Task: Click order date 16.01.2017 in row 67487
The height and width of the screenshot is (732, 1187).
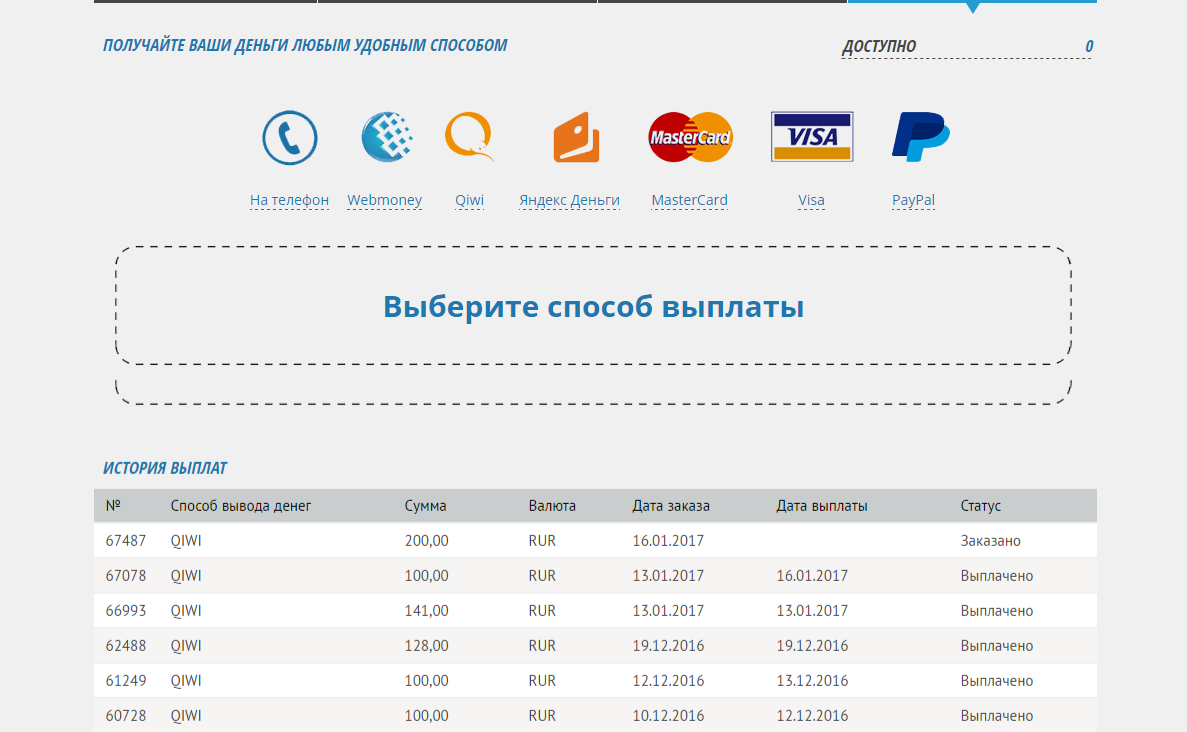Action: pyautogui.click(x=668, y=540)
